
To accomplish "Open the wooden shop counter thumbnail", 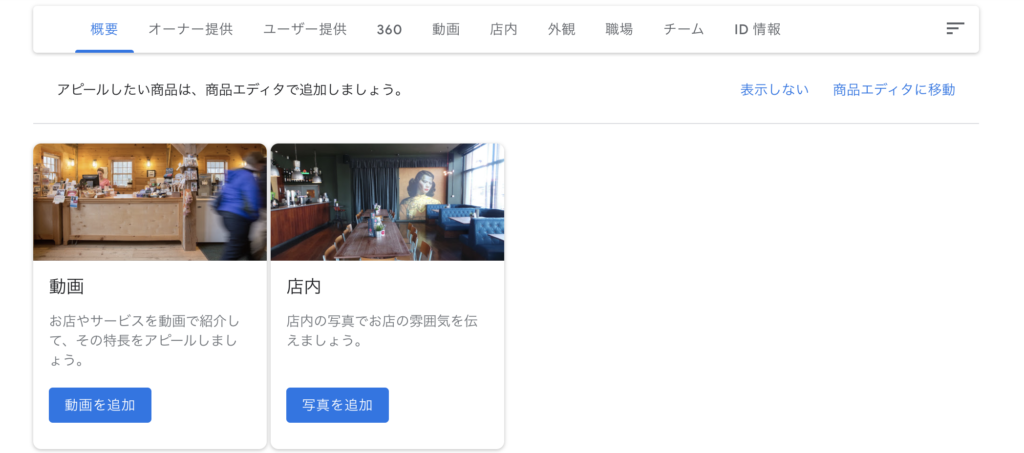I will click(150, 202).
